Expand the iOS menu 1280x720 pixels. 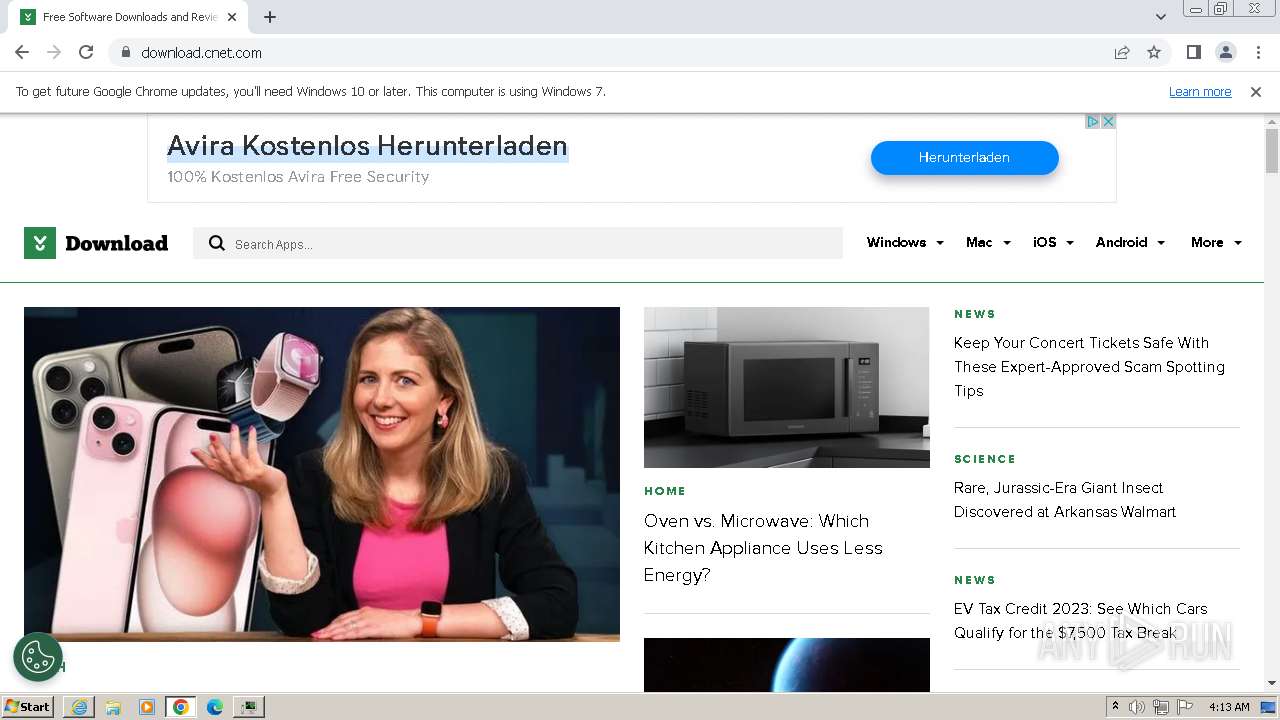pyautogui.click(x=1053, y=242)
